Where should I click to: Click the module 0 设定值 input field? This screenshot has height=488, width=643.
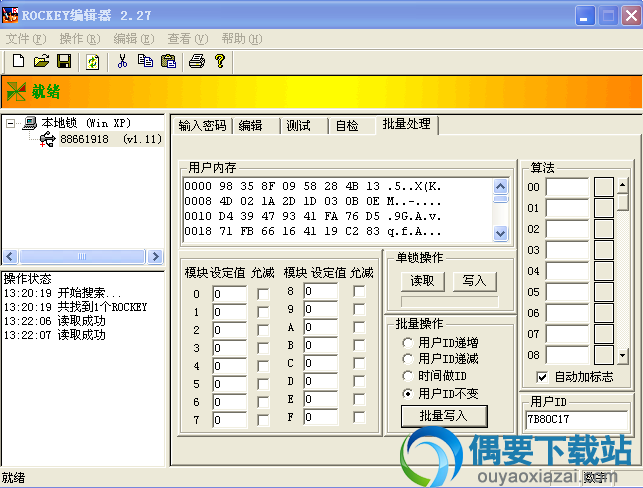pos(230,294)
